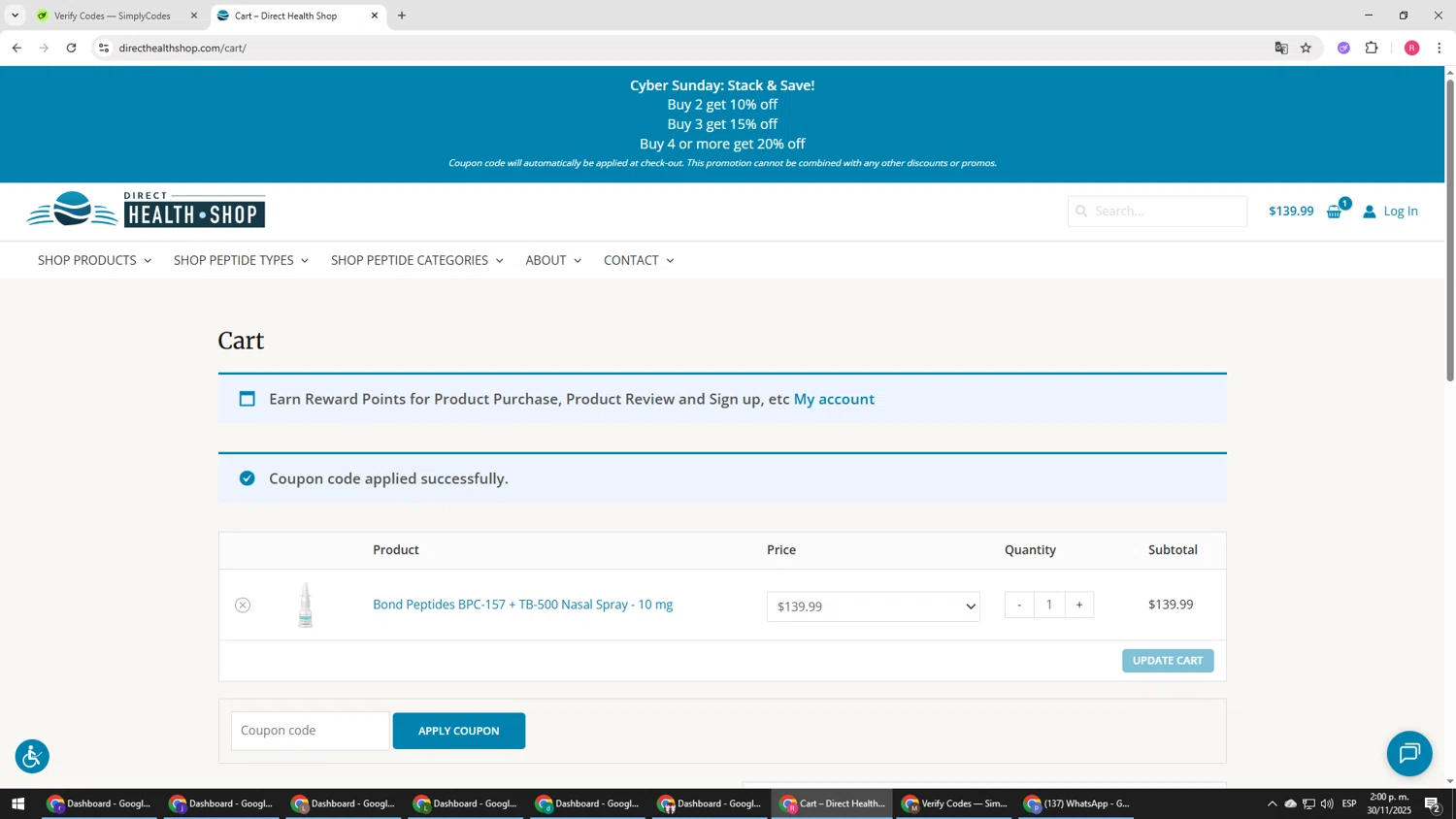Click the ESP language indicator
This screenshot has width=1456, height=819.
click(1349, 803)
